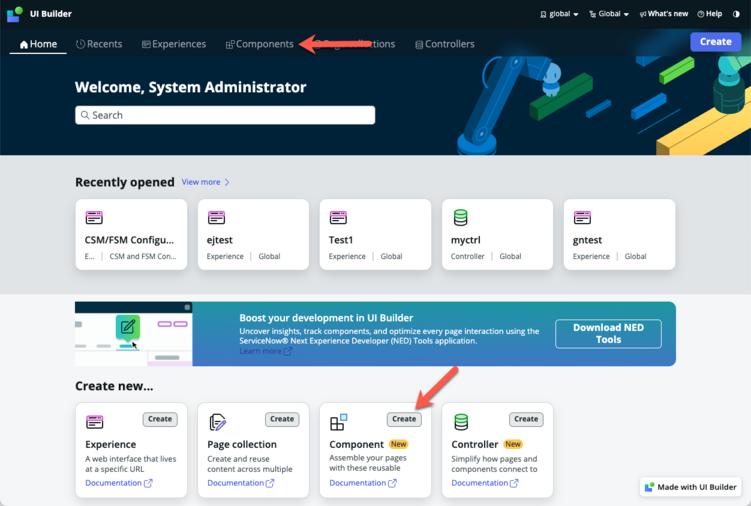Image resolution: width=751 pixels, height=506 pixels.
Task: Click the CSM/FSM card experience icon
Action: pos(94,218)
